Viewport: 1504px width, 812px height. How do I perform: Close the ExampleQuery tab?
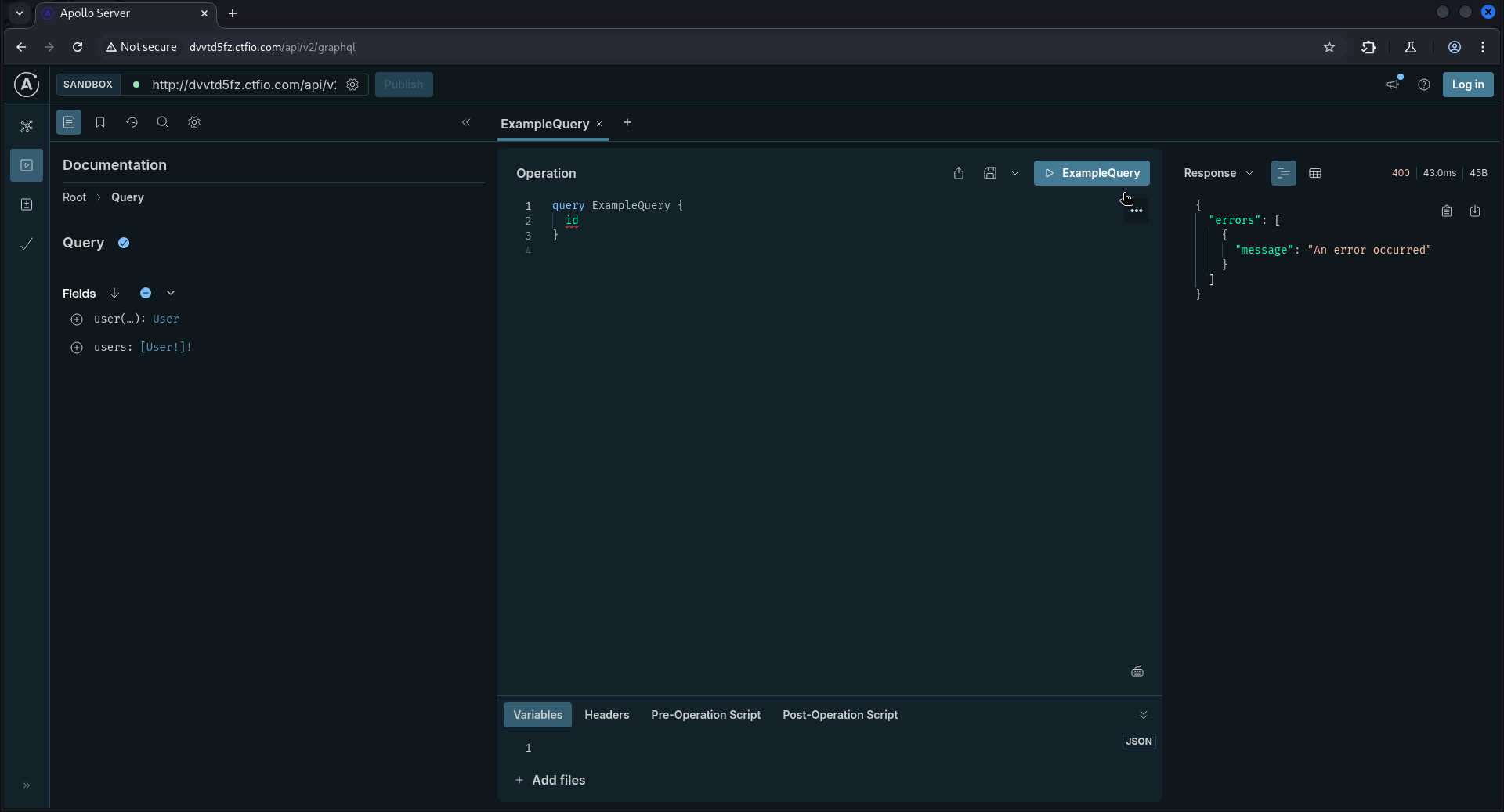(x=599, y=124)
